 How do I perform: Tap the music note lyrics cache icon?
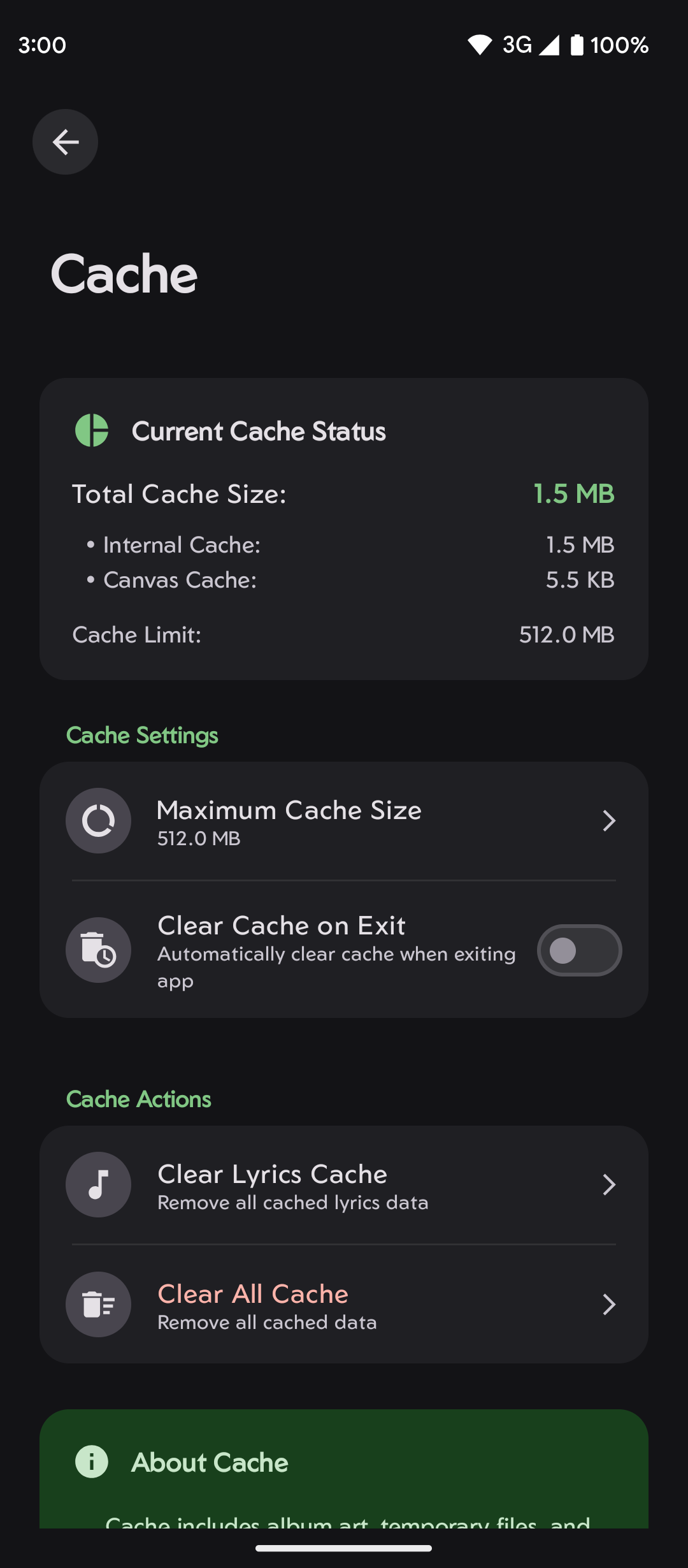98,1184
